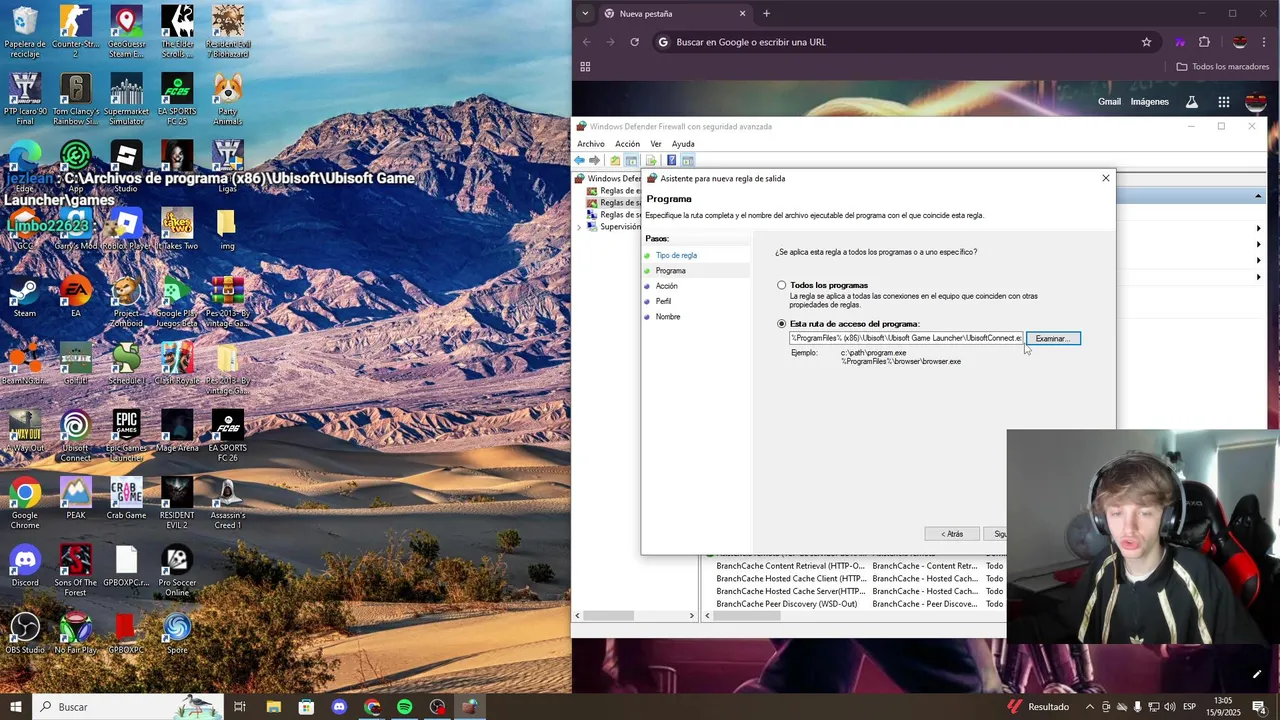
Task: Open File Explorer from the taskbar
Action: pos(274,707)
